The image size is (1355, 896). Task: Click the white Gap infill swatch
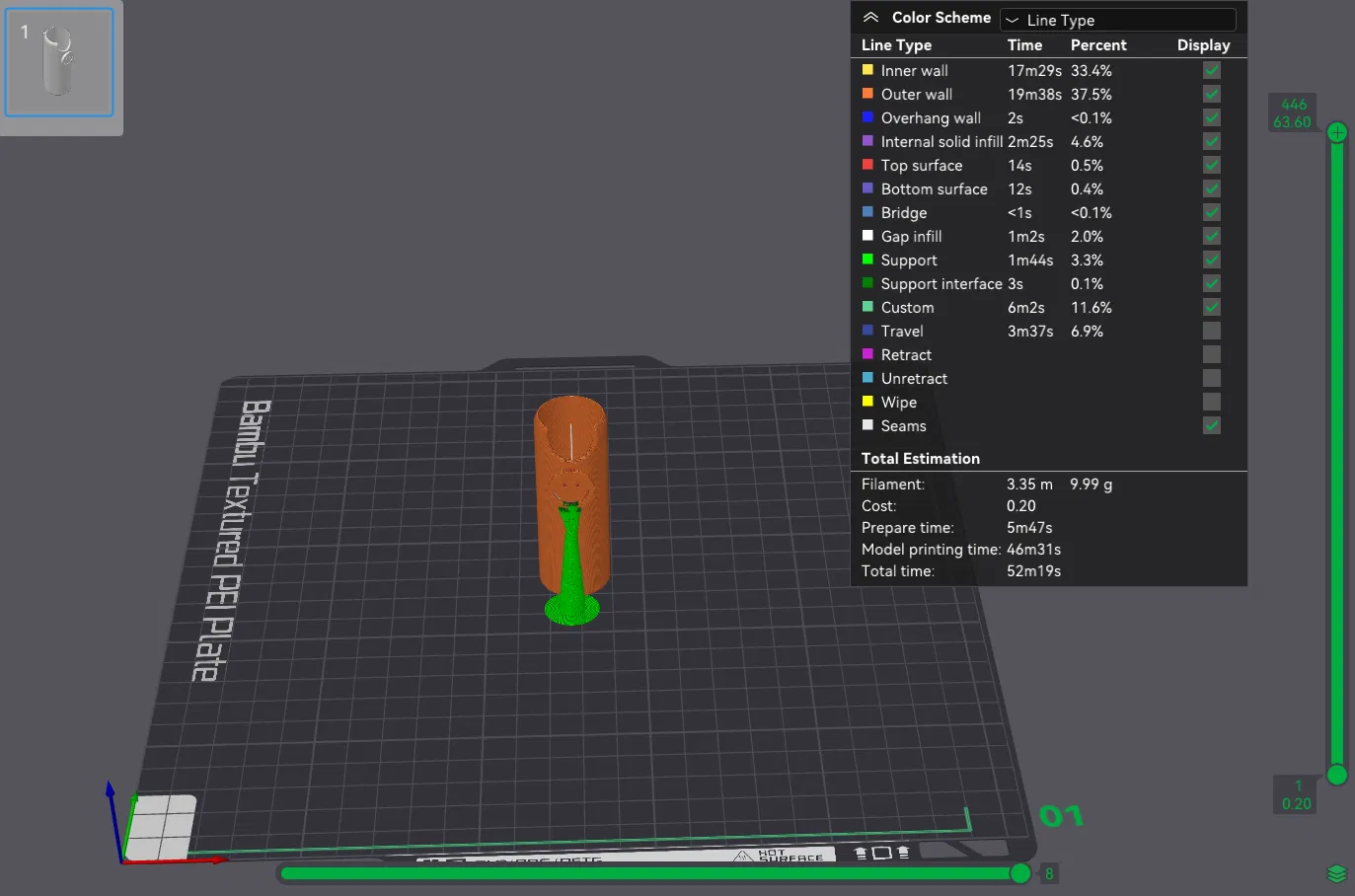click(867, 236)
